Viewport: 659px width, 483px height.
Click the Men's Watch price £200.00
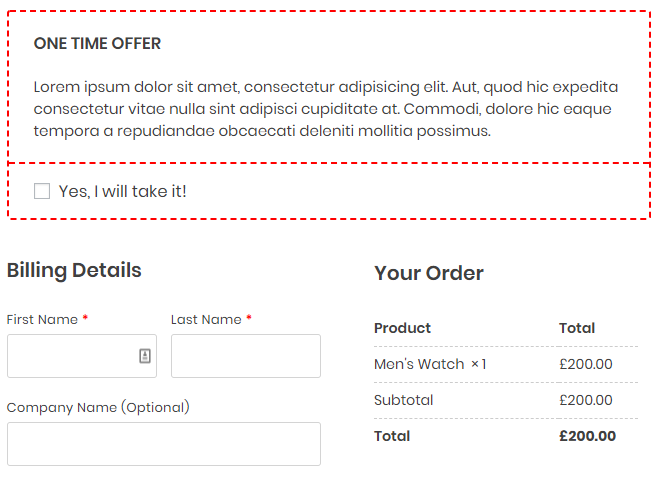click(586, 364)
